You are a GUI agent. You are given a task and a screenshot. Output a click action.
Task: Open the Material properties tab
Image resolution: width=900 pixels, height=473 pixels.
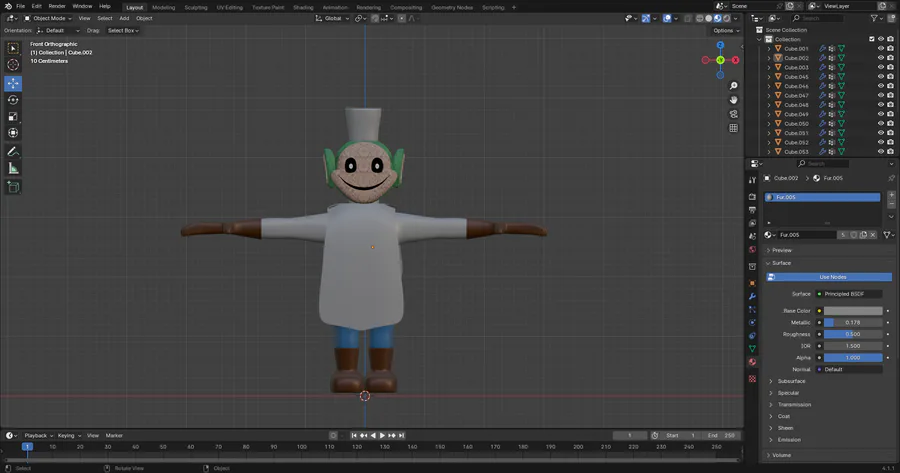coord(752,362)
